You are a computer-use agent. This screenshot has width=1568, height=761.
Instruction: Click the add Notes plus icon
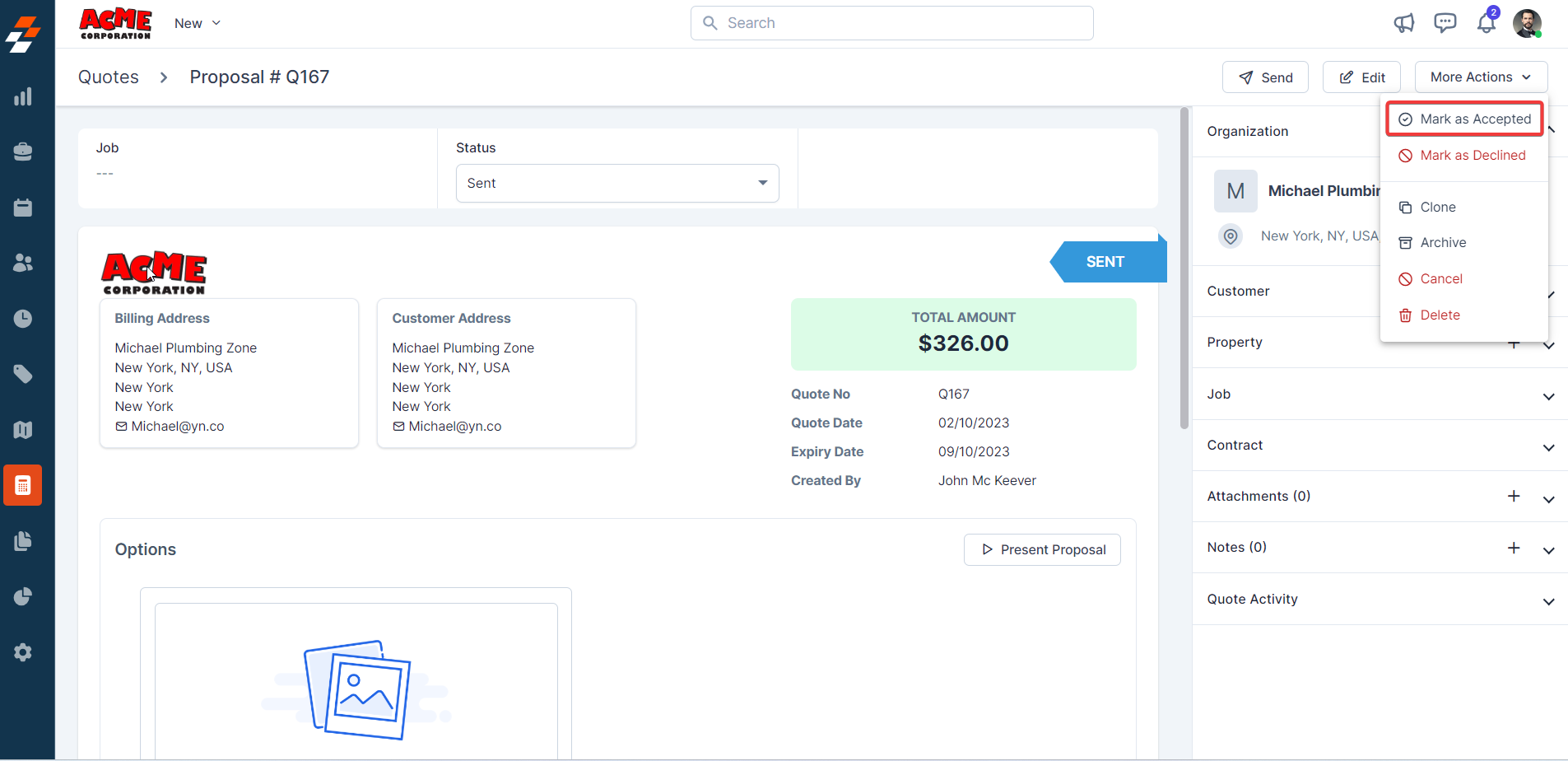(1513, 548)
